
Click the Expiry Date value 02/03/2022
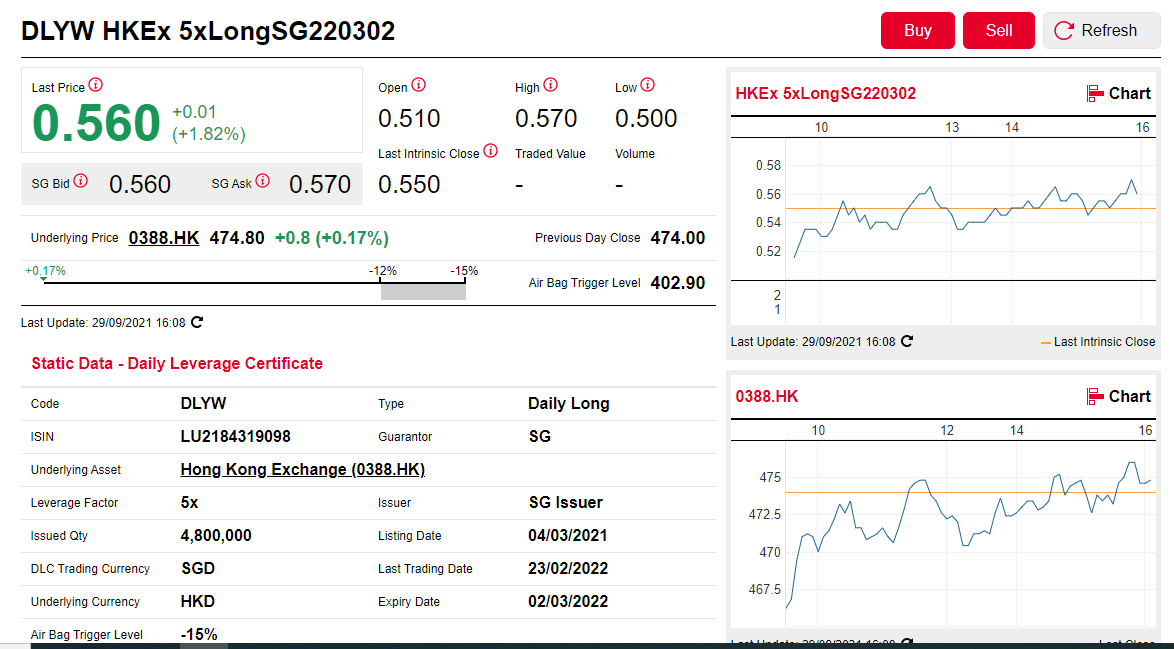point(568,602)
